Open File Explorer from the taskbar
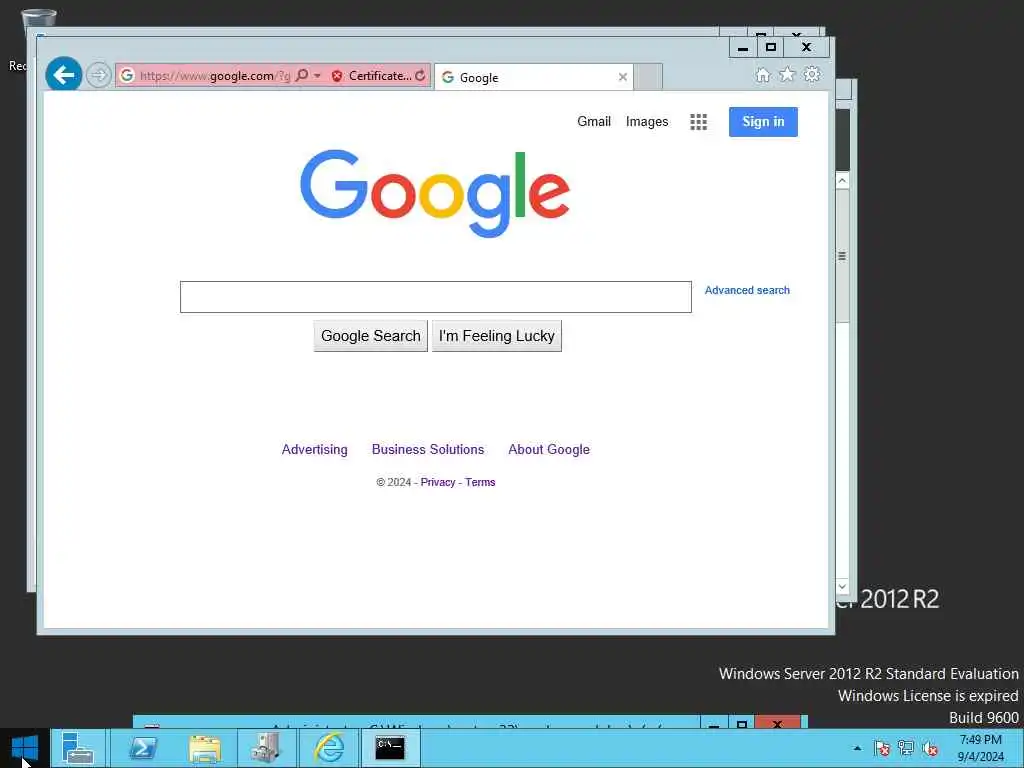1024x768 pixels. [x=204, y=748]
